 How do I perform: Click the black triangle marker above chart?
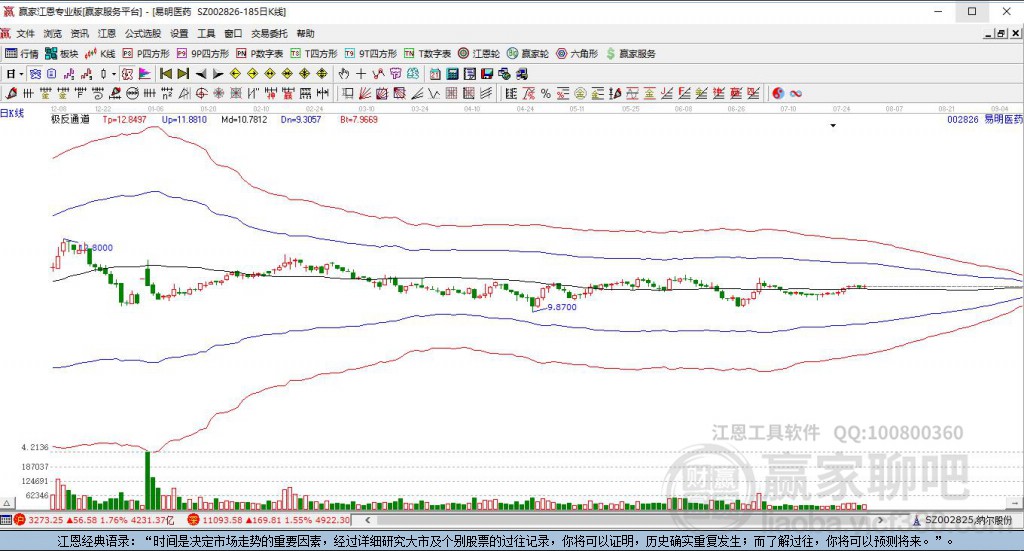click(x=833, y=125)
